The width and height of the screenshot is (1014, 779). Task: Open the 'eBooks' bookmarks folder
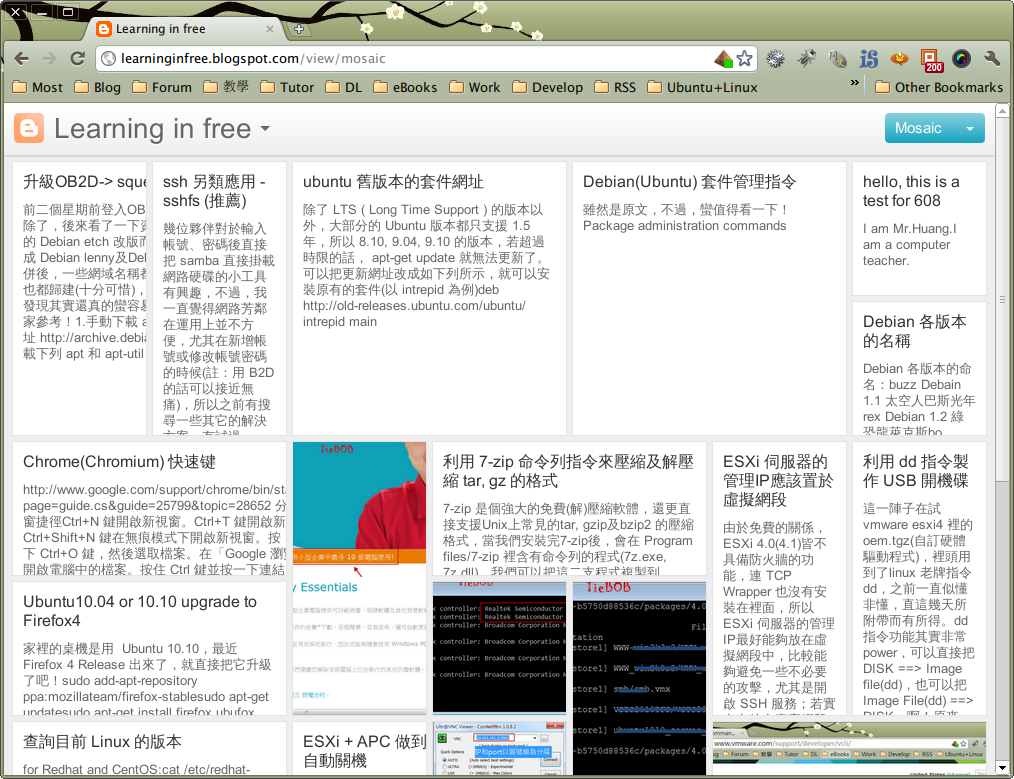point(406,87)
